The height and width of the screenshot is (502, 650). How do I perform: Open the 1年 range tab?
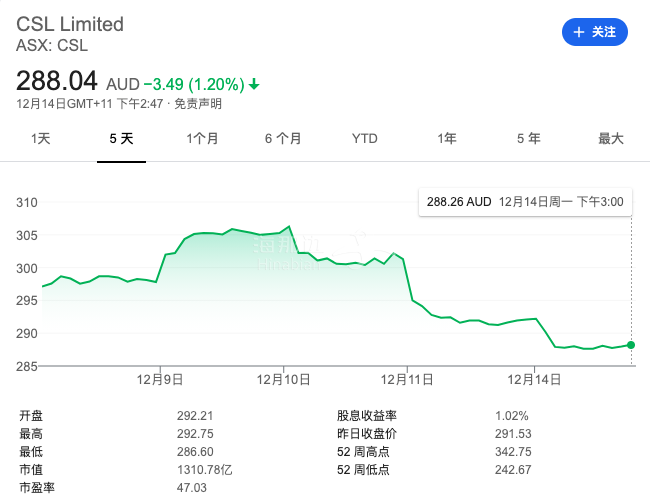coord(447,138)
